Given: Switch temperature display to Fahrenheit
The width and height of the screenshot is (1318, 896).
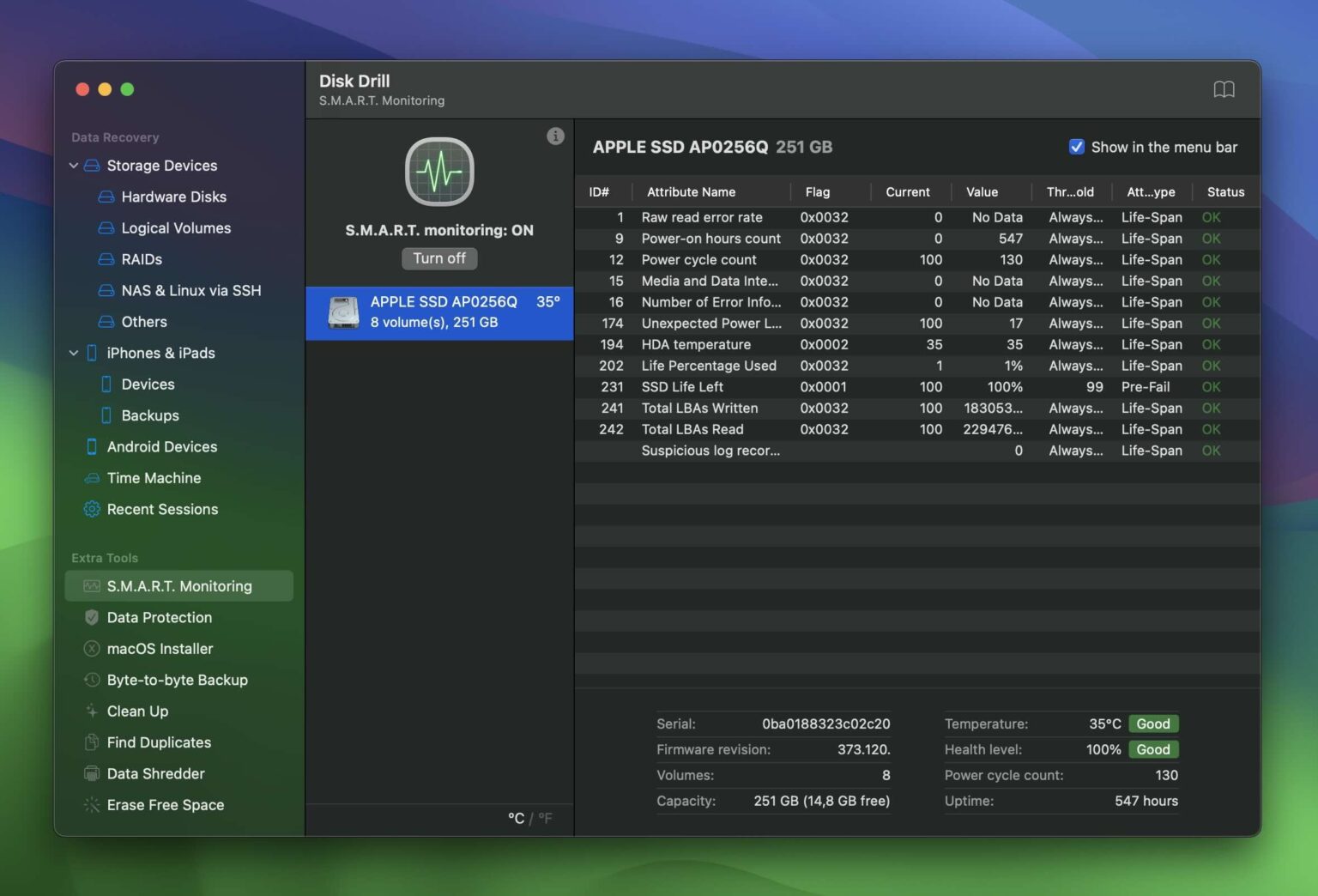Looking at the screenshot, I should (547, 818).
